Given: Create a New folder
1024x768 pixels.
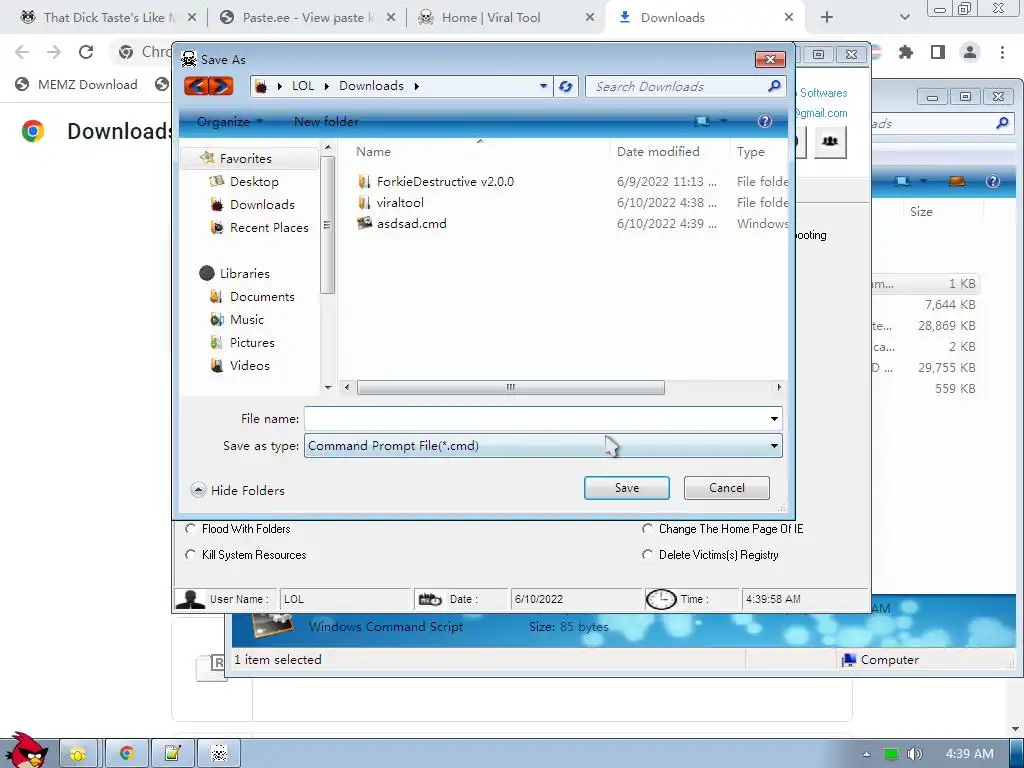Looking at the screenshot, I should (x=326, y=121).
